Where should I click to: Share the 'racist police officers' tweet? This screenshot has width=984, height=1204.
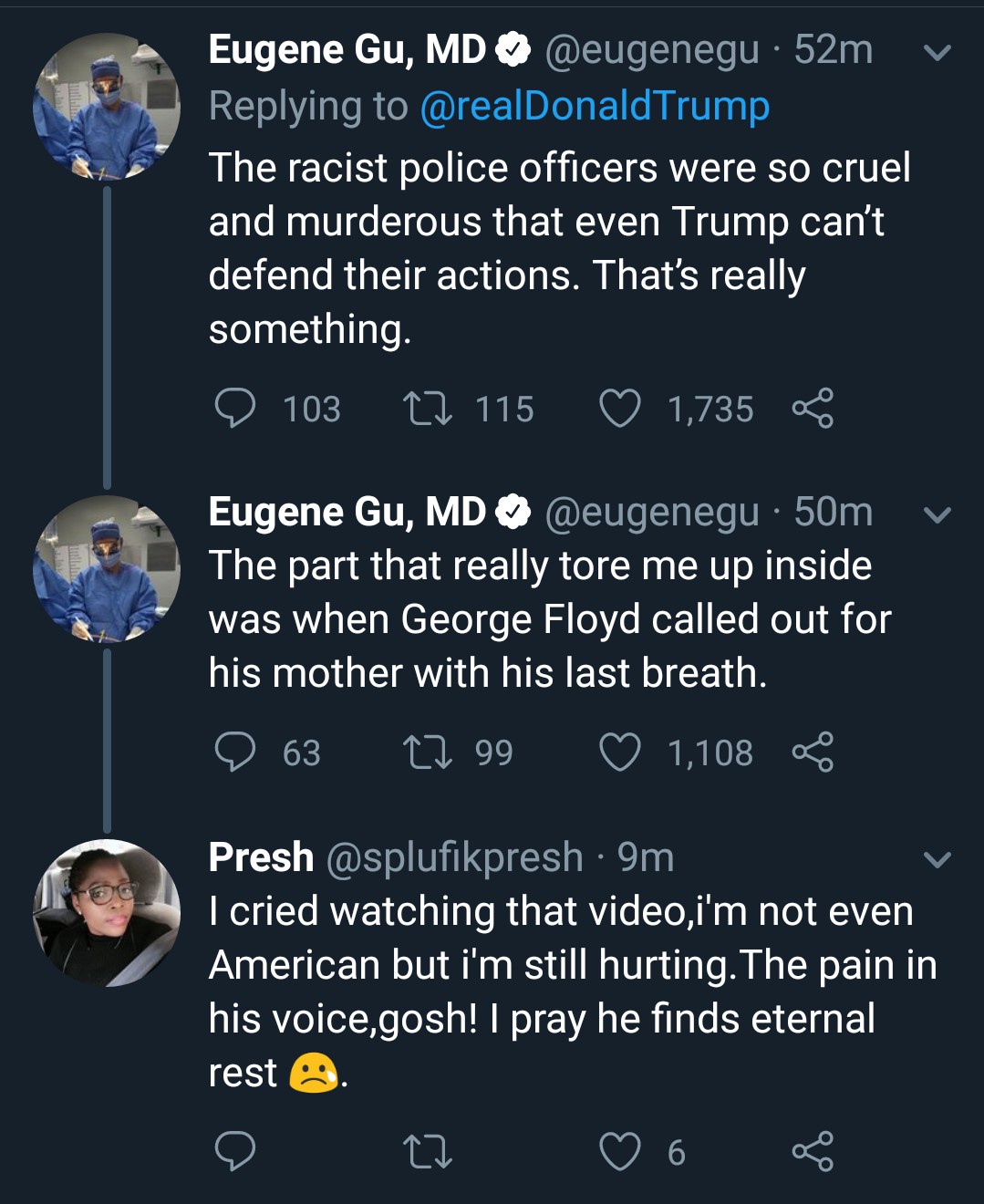click(x=813, y=409)
